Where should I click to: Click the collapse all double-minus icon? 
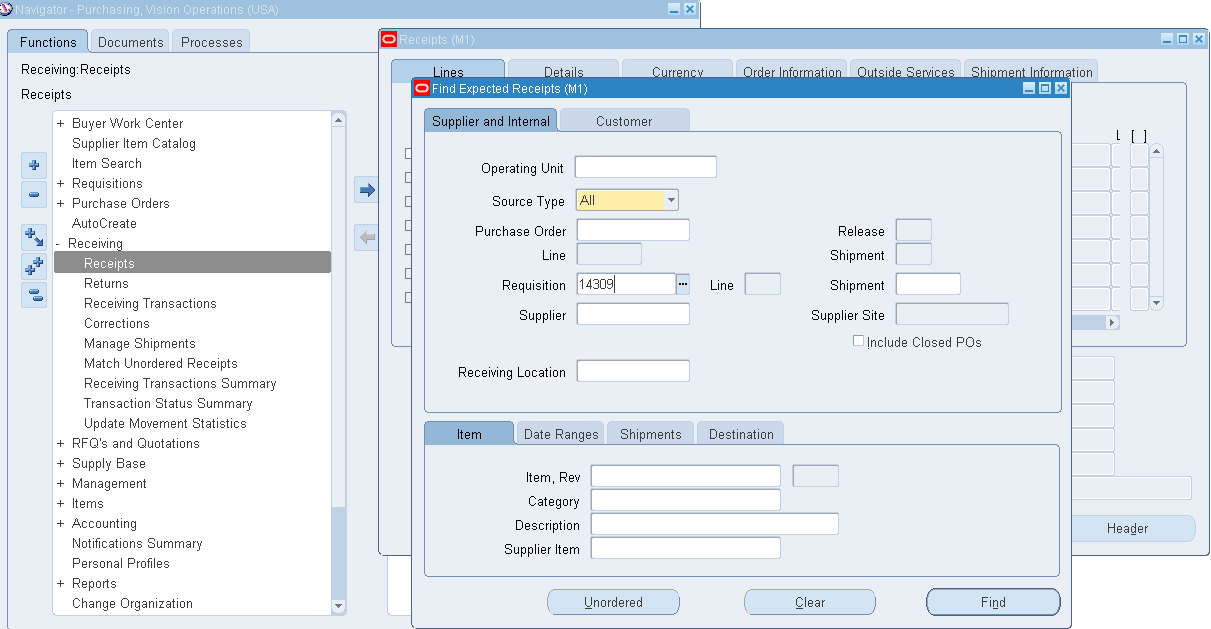coord(34,293)
